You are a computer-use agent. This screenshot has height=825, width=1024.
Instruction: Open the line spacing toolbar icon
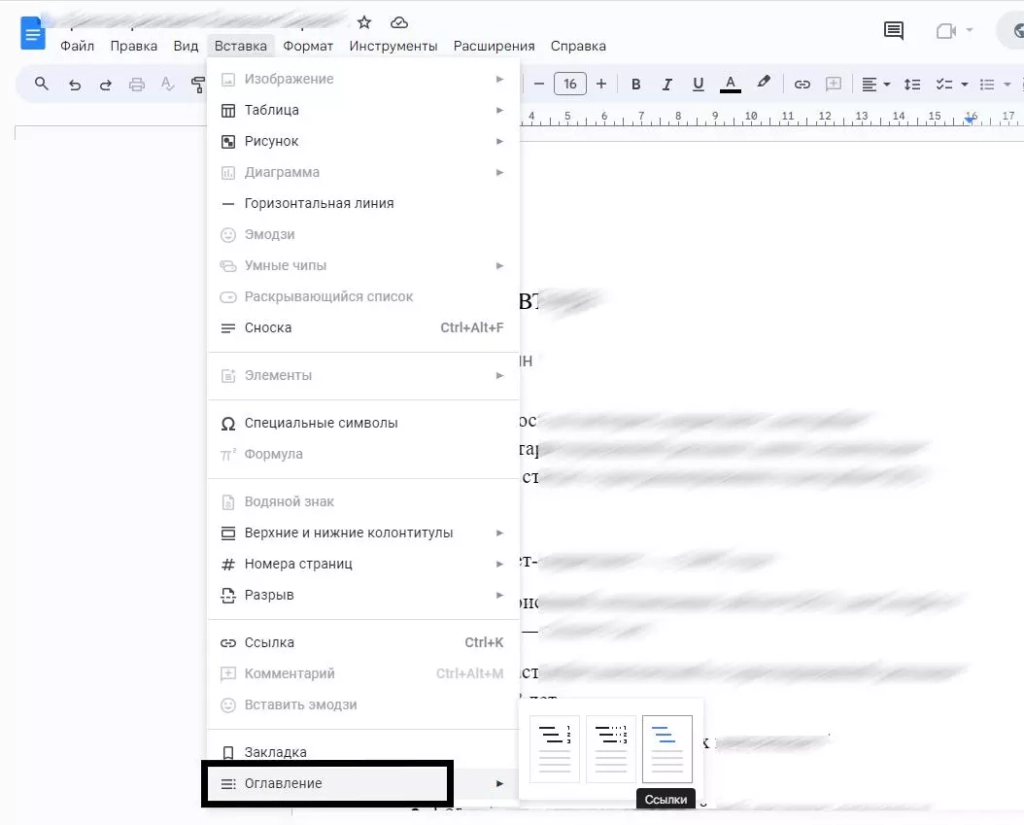click(911, 84)
